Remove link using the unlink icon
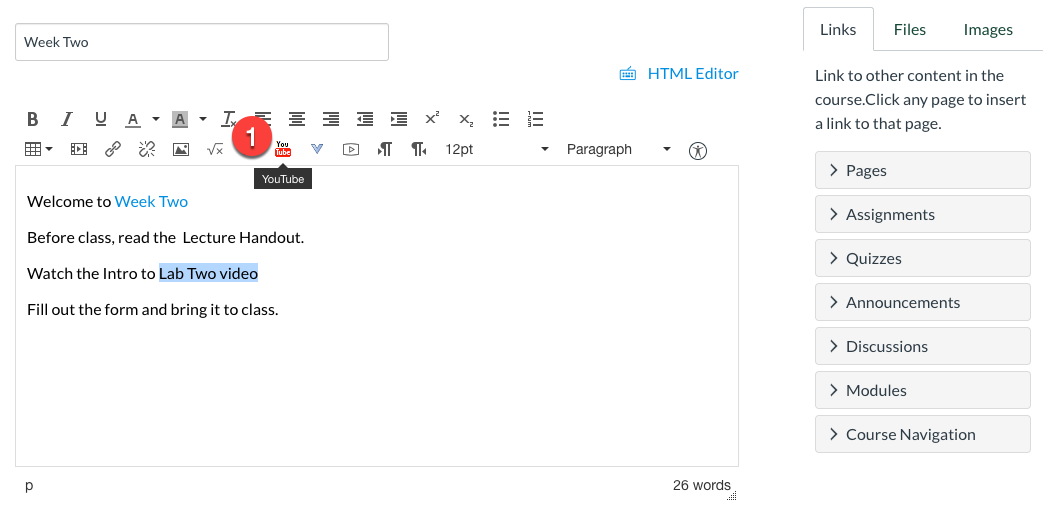The image size is (1058, 506). [x=147, y=149]
